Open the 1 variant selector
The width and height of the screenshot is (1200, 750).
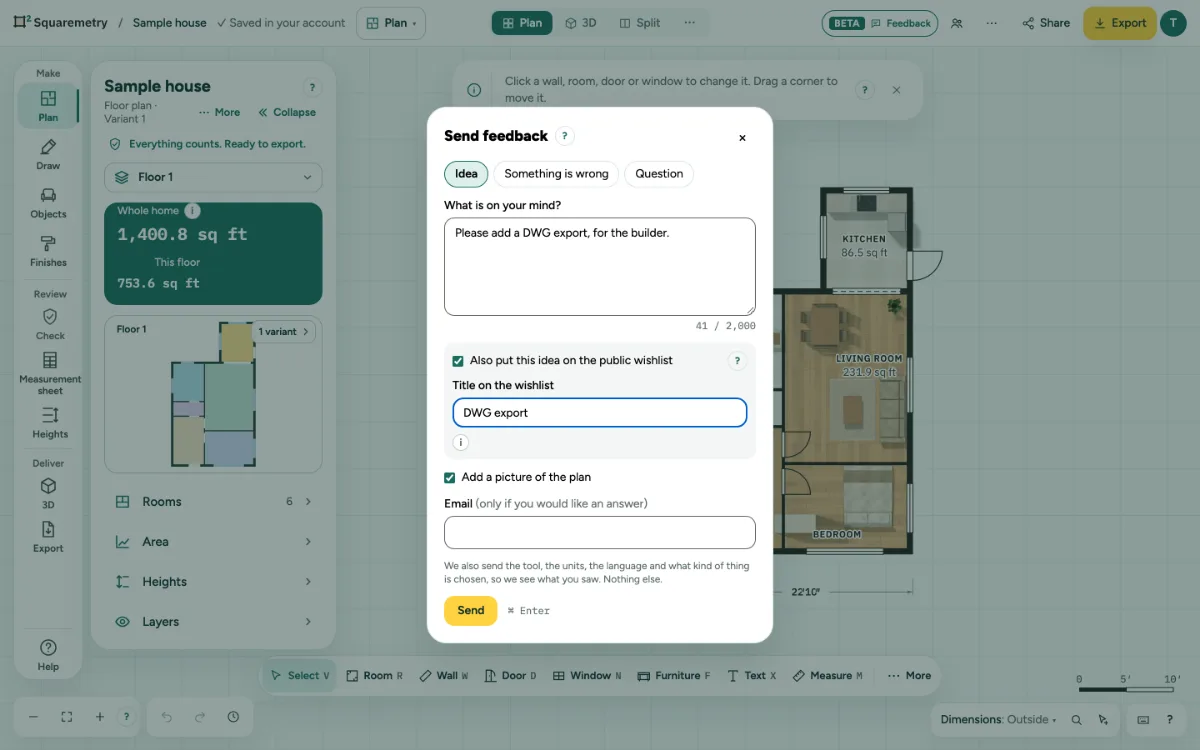283,332
